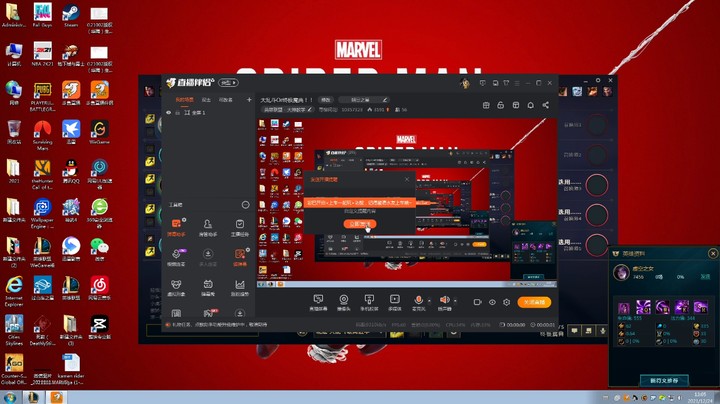
Task: Open notifications bell icon
Action: pyautogui.click(x=530, y=105)
